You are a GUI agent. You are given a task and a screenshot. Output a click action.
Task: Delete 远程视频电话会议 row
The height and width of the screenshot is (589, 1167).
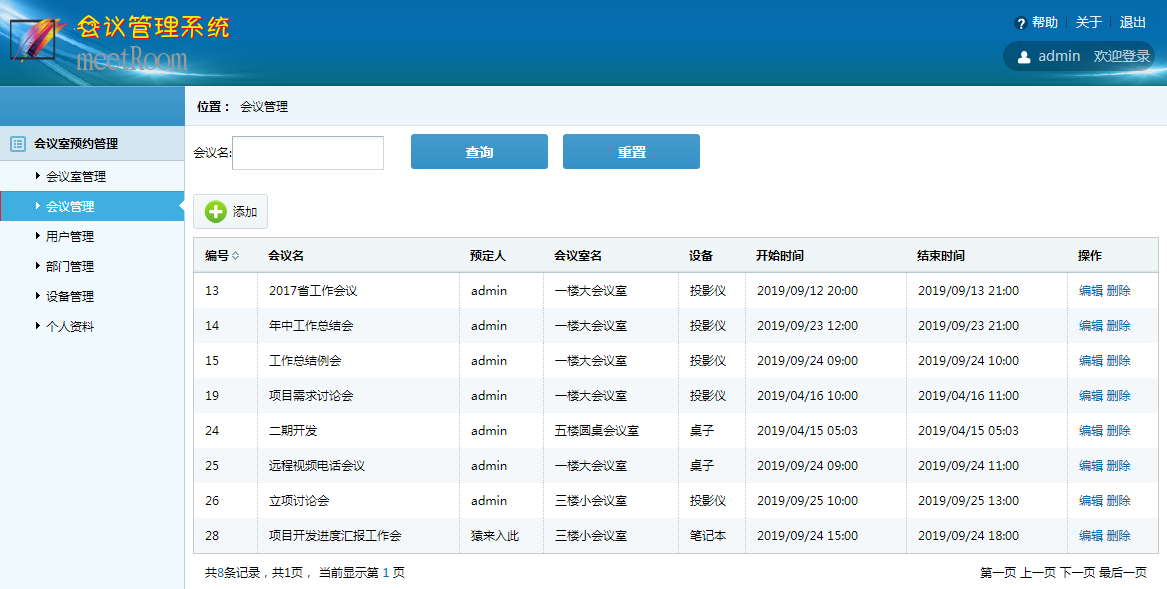(x=1119, y=465)
